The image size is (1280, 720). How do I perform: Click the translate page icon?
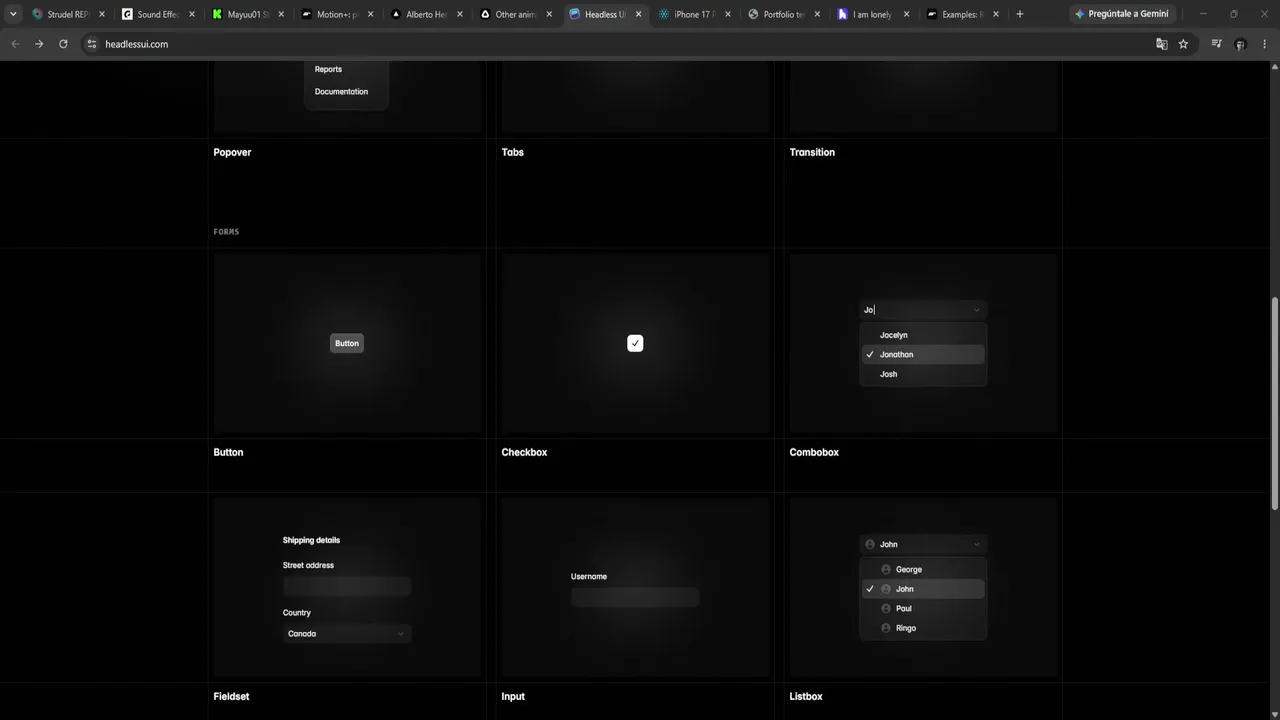point(1162,44)
